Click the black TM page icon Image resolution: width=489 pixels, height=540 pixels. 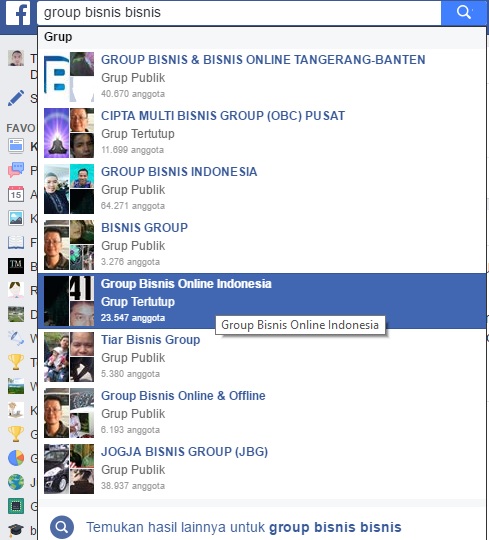coord(16,266)
